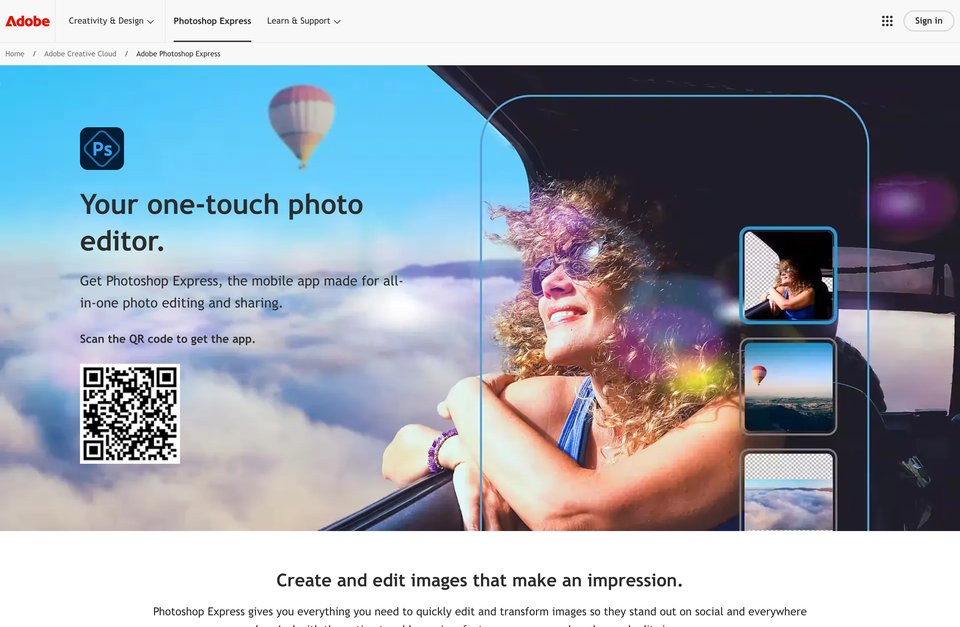Click the heading 'Your one-touch photo editor.'
The image size is (960, 627).
[x=222, y=222]
